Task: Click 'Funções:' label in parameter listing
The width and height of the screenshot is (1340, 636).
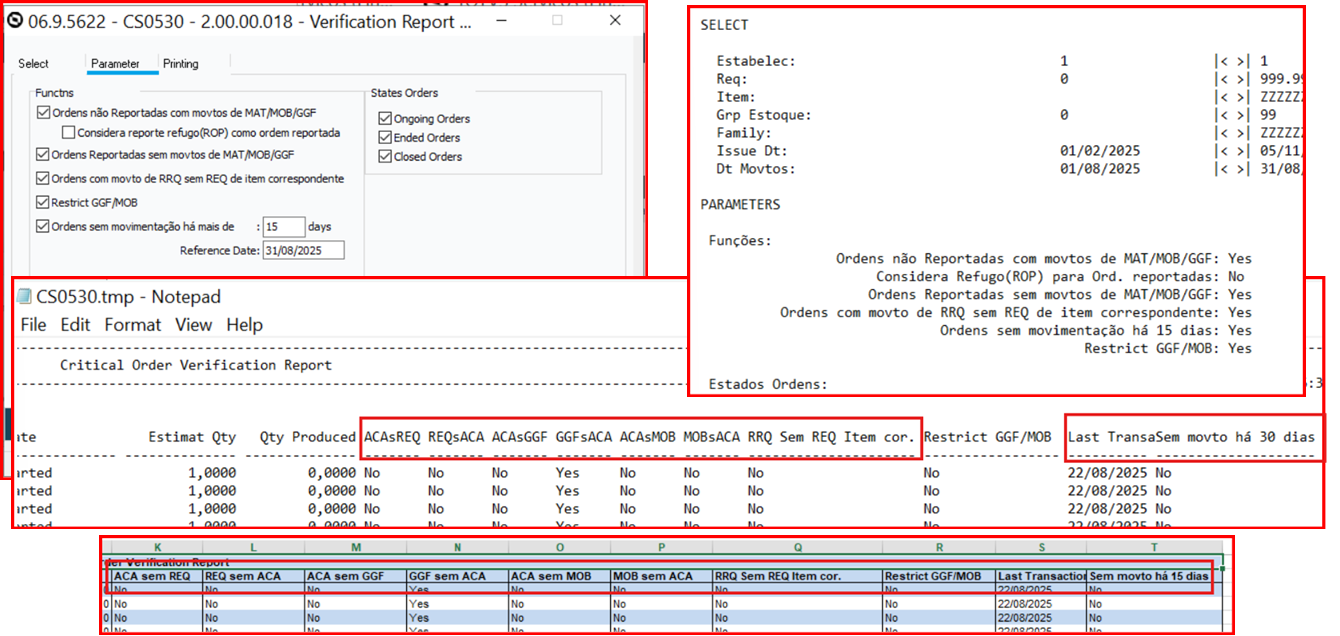Action: [740, 241]
